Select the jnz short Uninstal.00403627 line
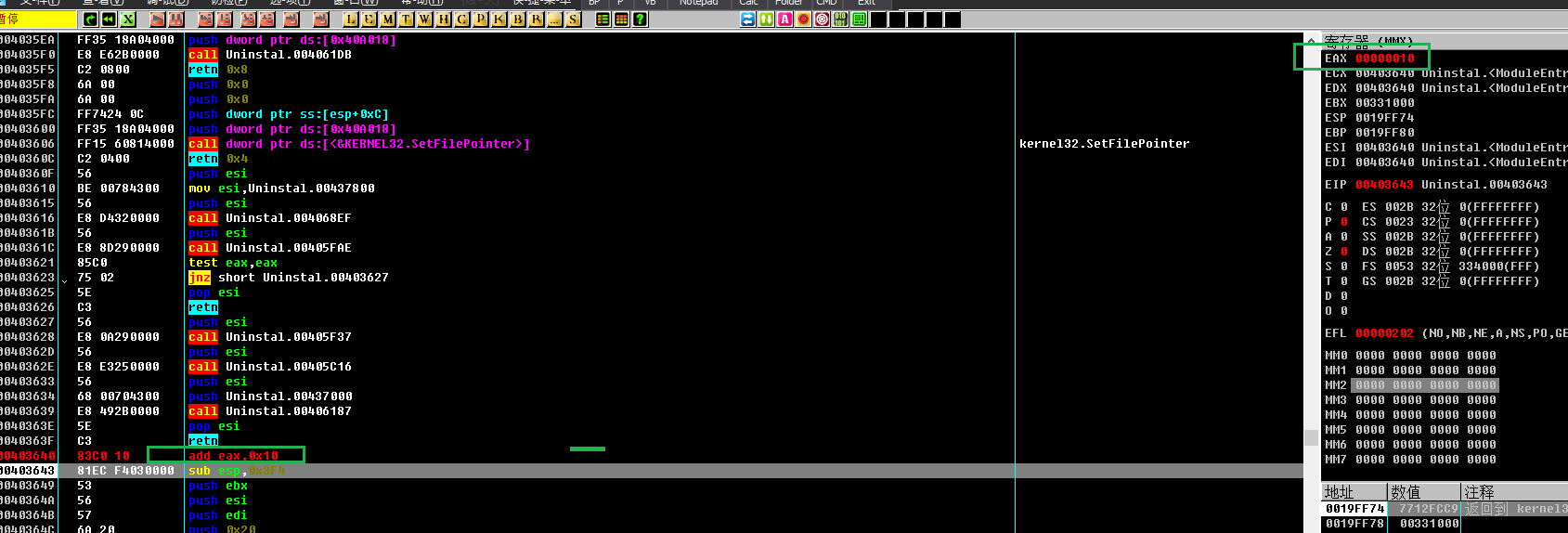 (x=289, y=278)
